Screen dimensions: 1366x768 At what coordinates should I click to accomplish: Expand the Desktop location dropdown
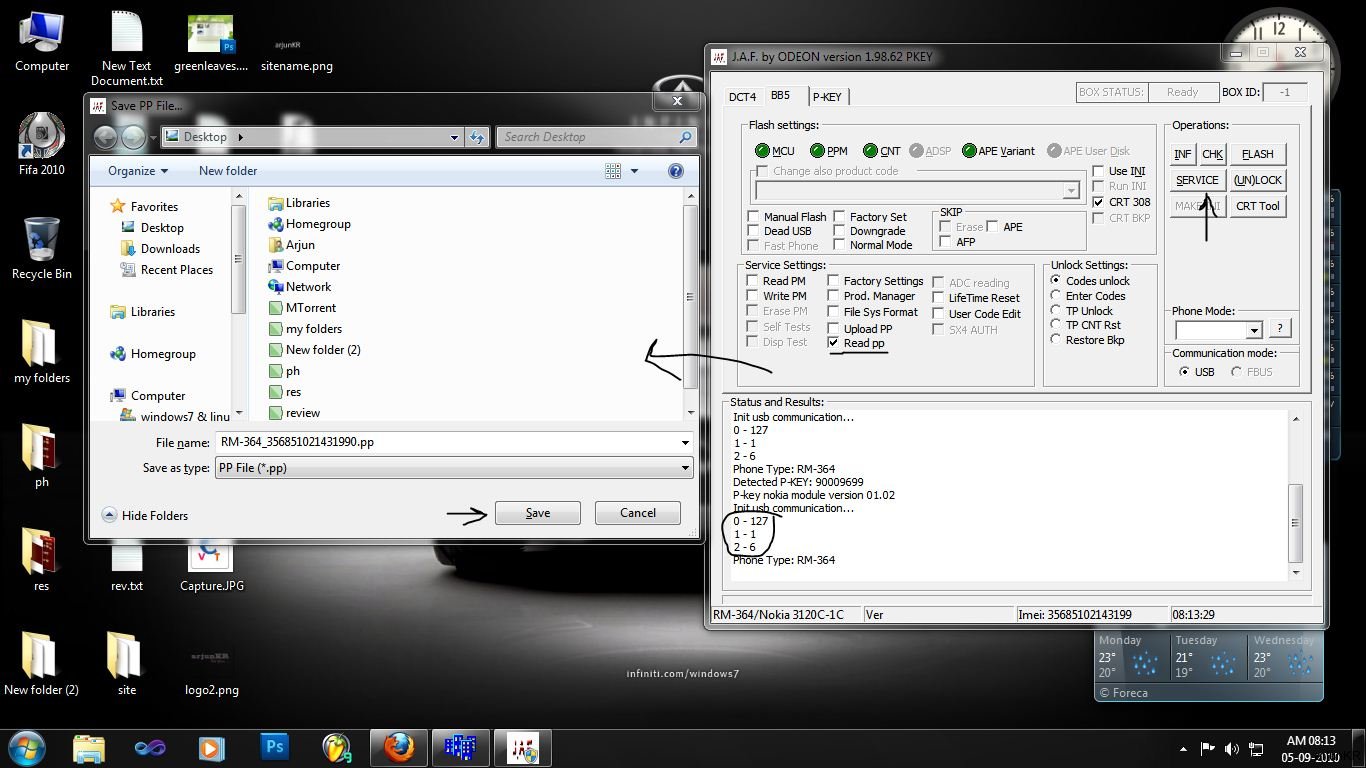click(x=454, y=137)
